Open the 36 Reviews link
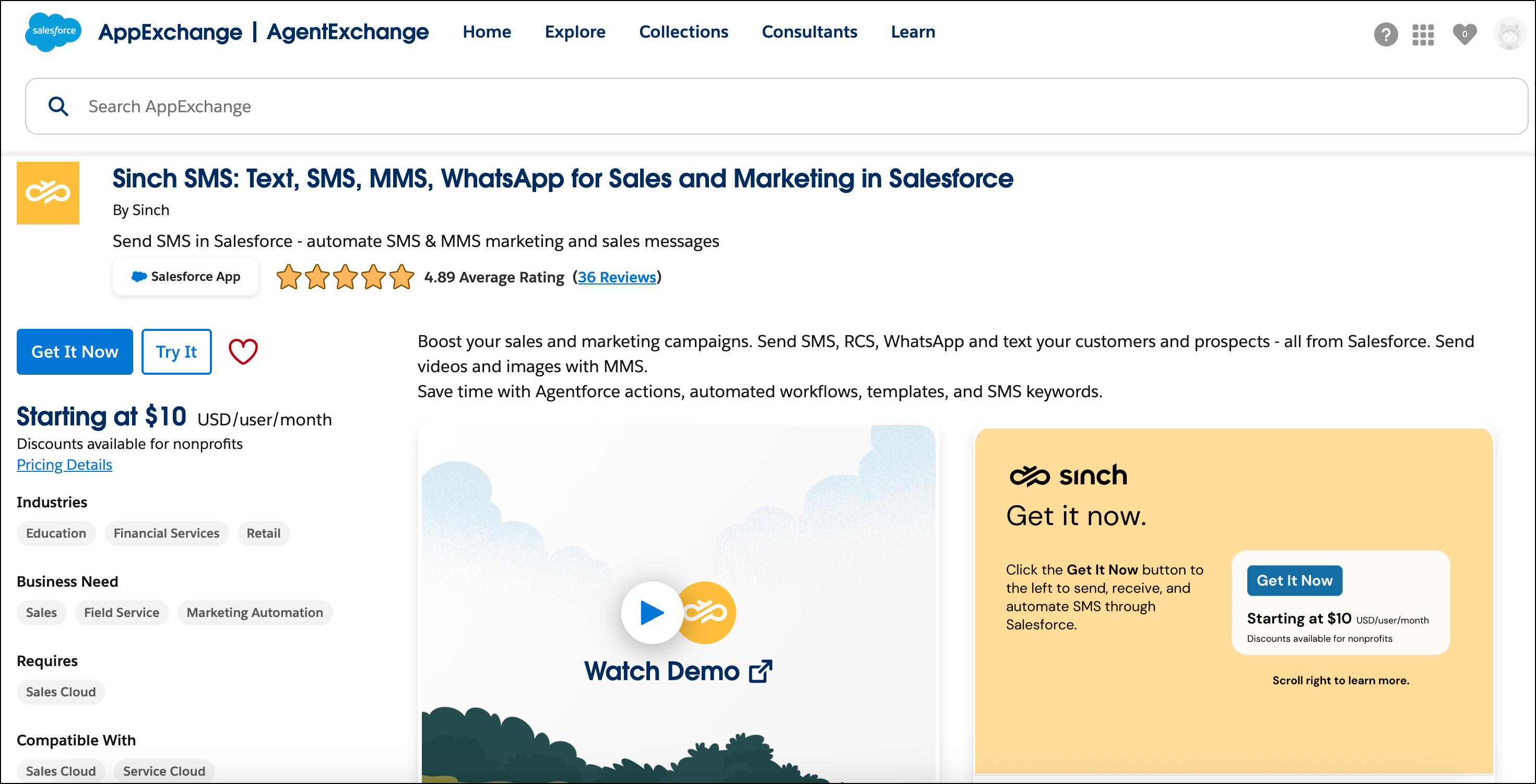1536x784 pixels. pos(617,277)
